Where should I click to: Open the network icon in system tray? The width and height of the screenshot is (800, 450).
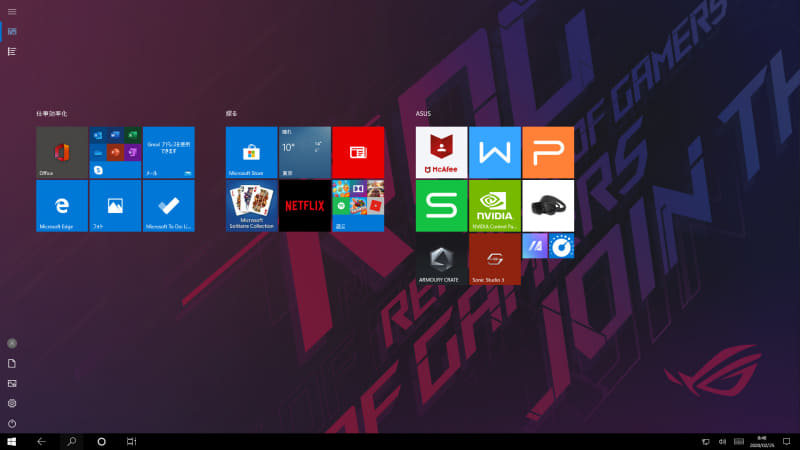point(706,442)
